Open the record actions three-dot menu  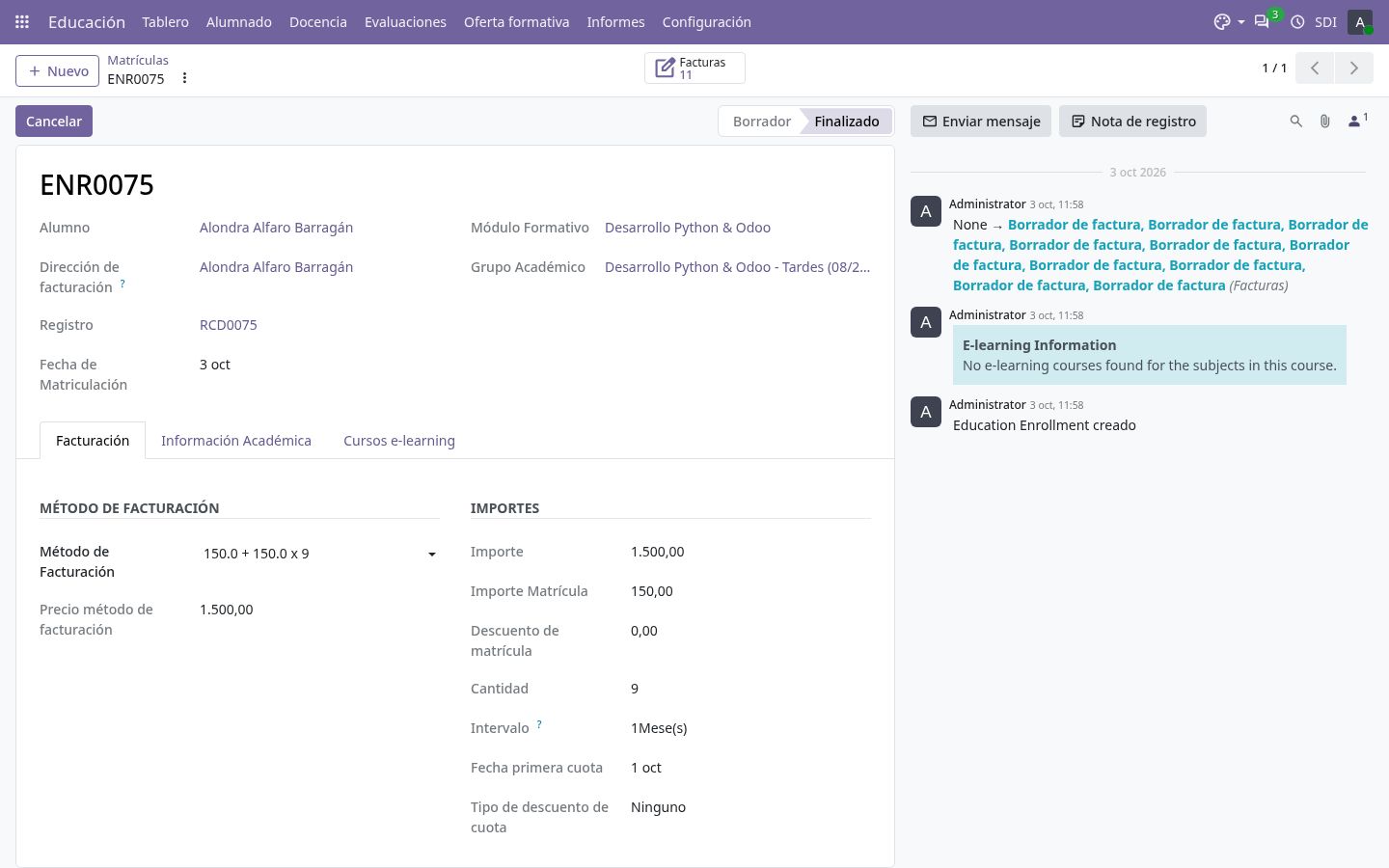point(184,78)
